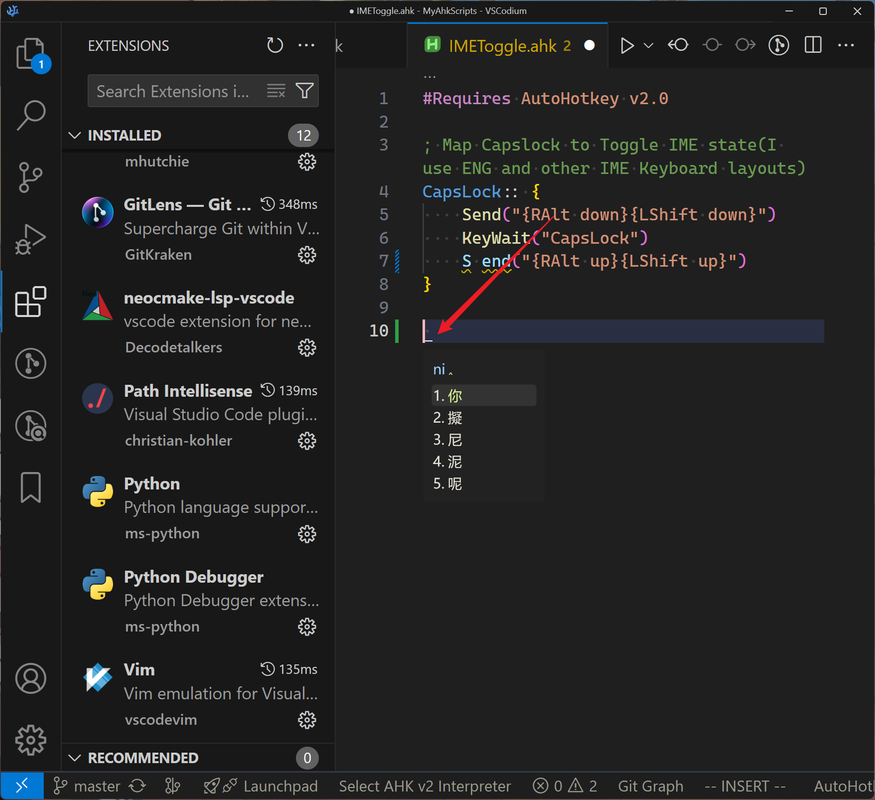This screenshot has height=800, width=875.
Task: Split the editor to the right
Action: (x=813, y=45)
